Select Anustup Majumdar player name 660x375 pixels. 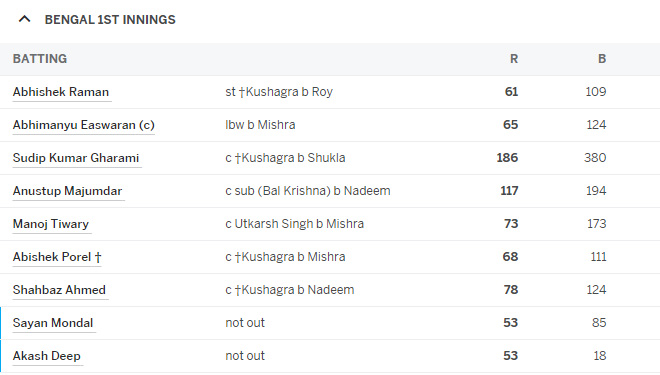coord(67,191)
